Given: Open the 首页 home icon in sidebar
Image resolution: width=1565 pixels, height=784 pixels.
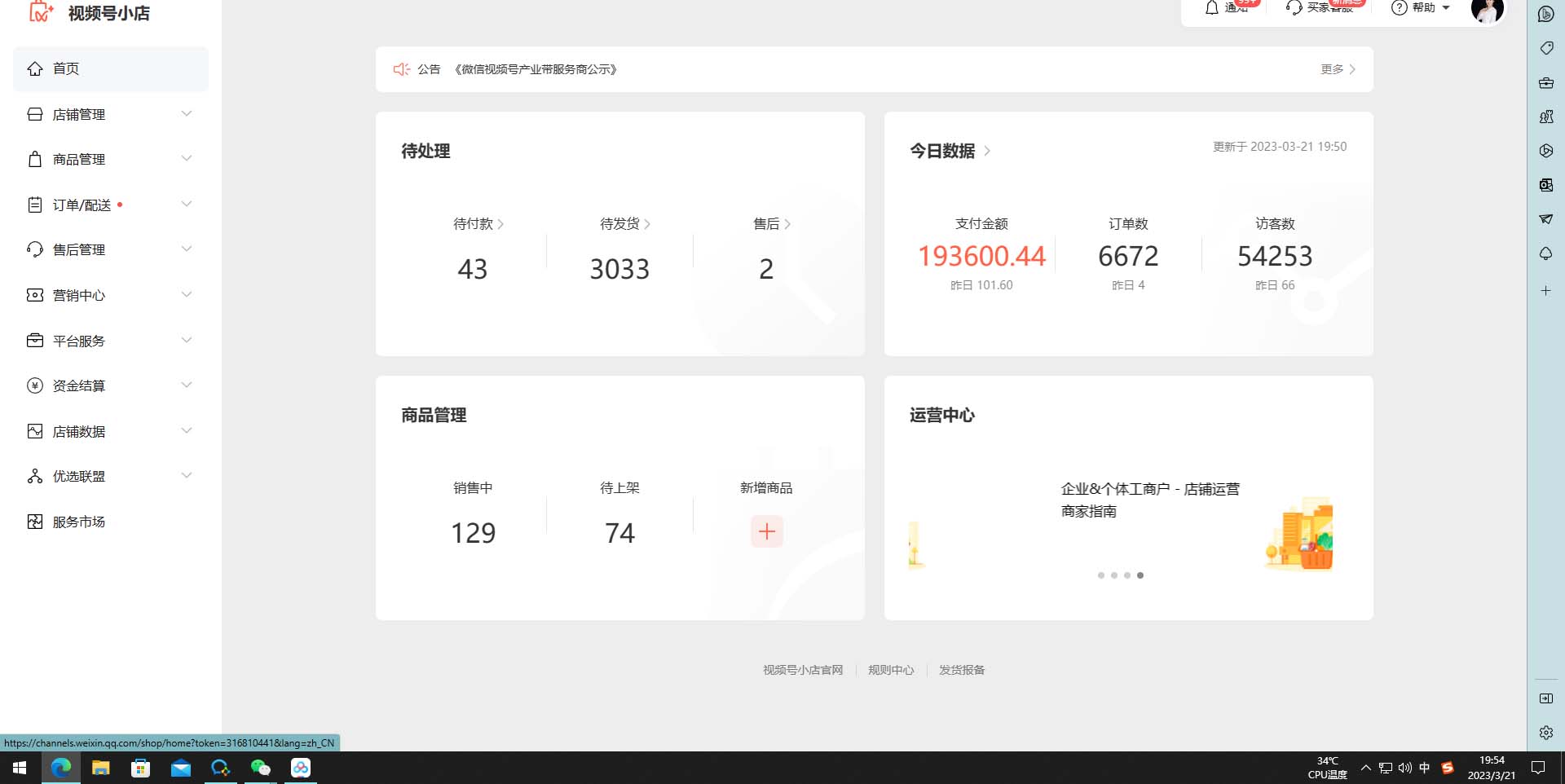Looking at the screenshot, I should (x=34, y=68).
